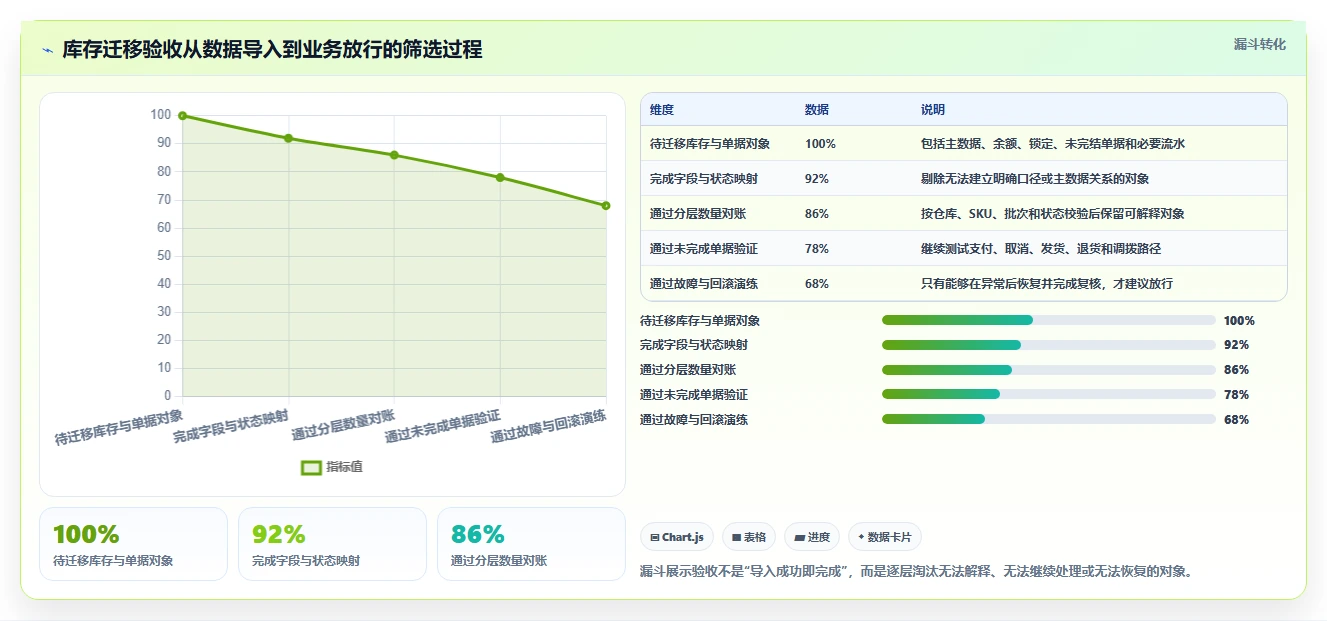Click the 100% stat card

[133, 544]
